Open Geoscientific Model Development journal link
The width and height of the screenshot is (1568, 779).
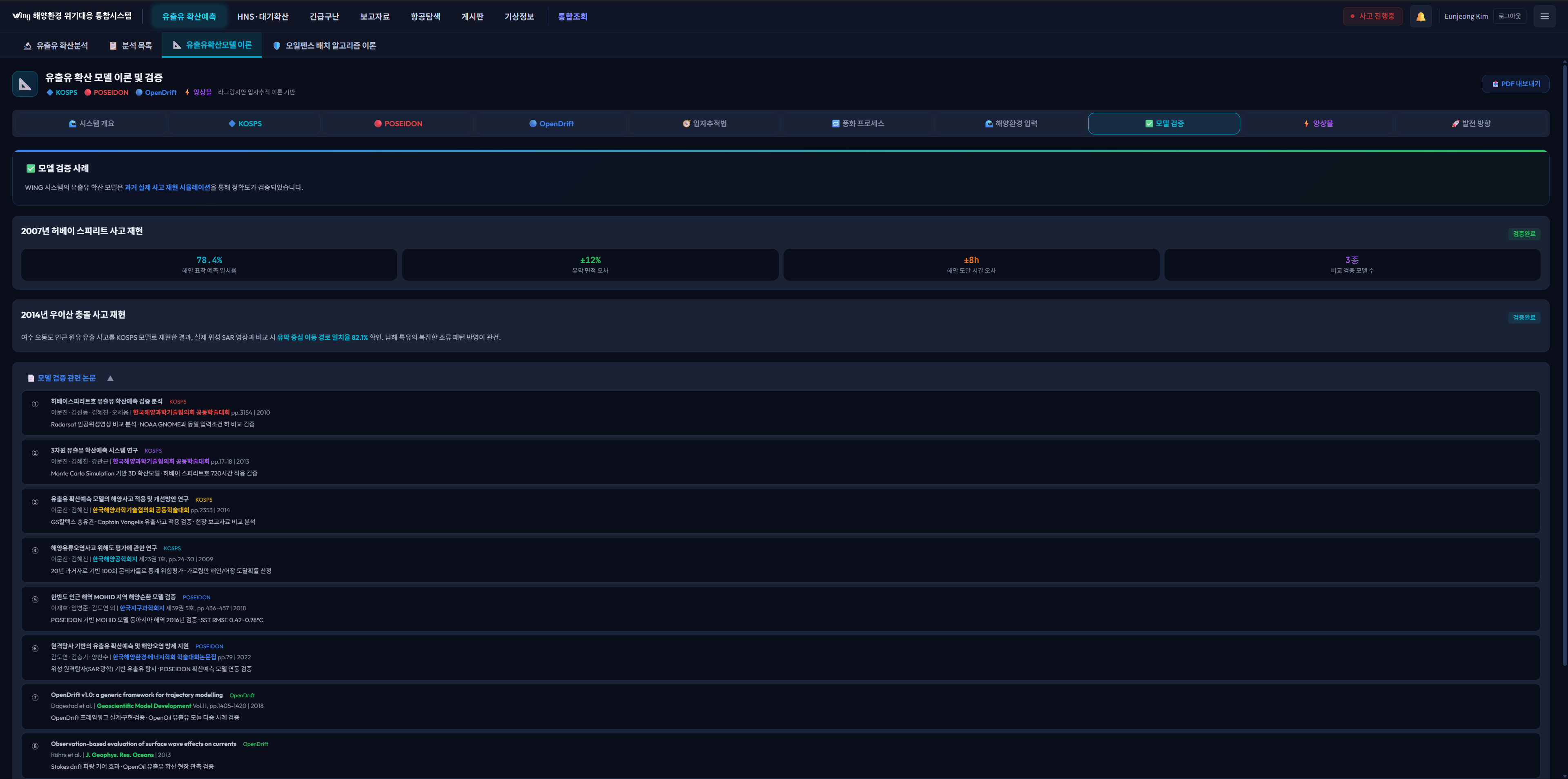(144, 706)
